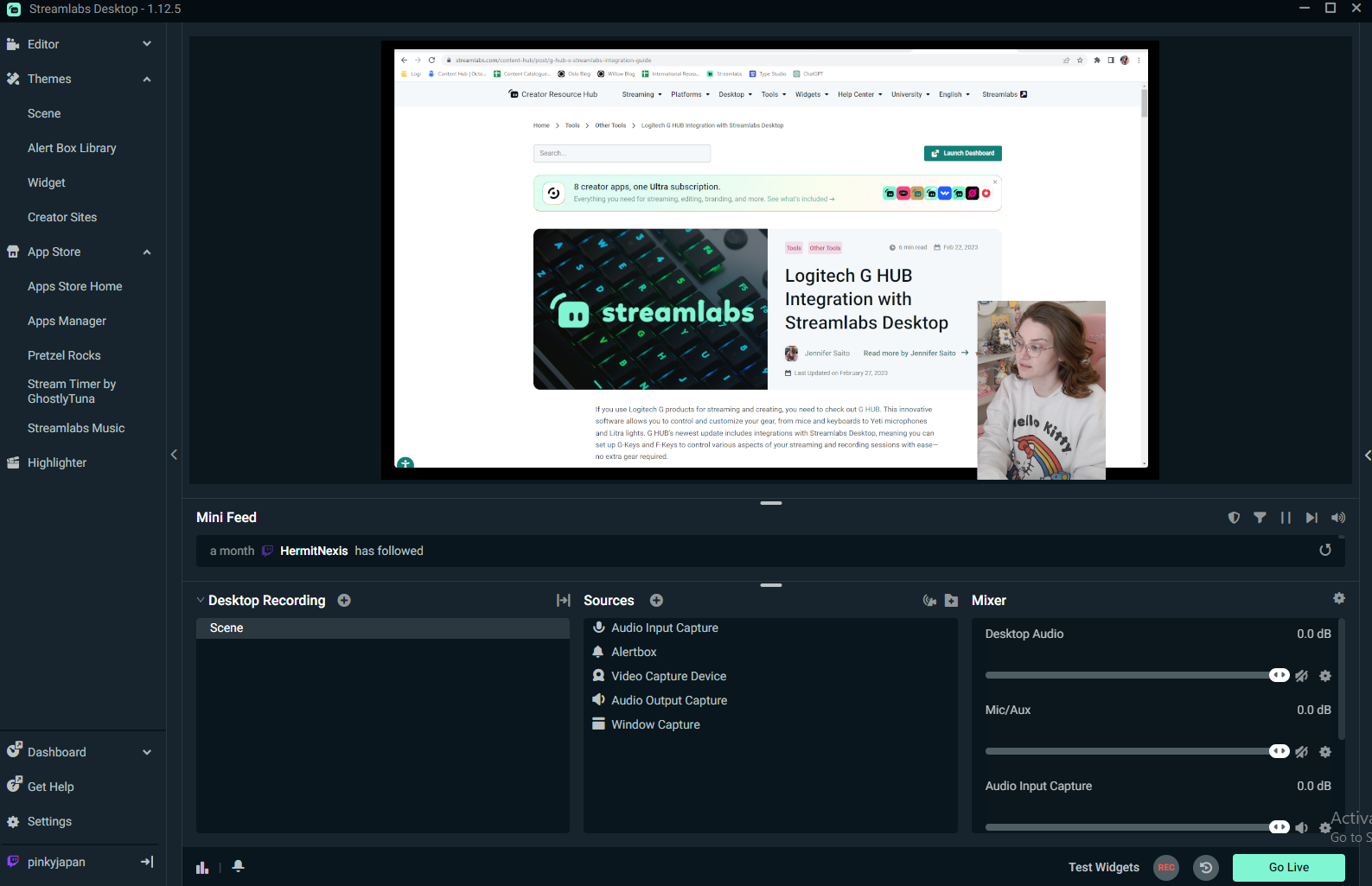Mute Audio Input Capture
Viewport: 1372px width, 886px height.
pos(1301,828)
